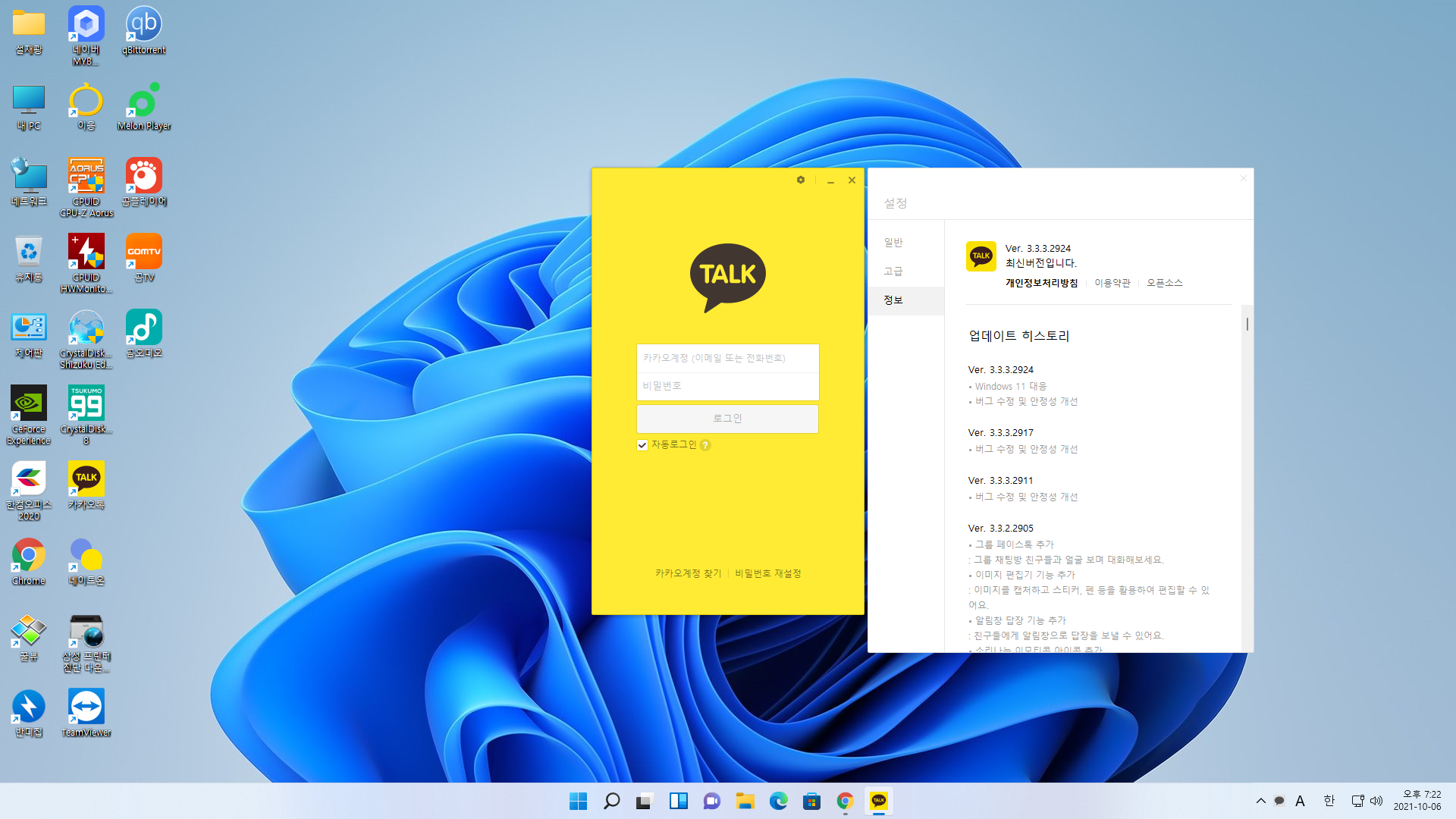Open the CPUID CPU-Z Aorus desktop icon
This screenshot has height=819, width=1456.
coord(86,187)
